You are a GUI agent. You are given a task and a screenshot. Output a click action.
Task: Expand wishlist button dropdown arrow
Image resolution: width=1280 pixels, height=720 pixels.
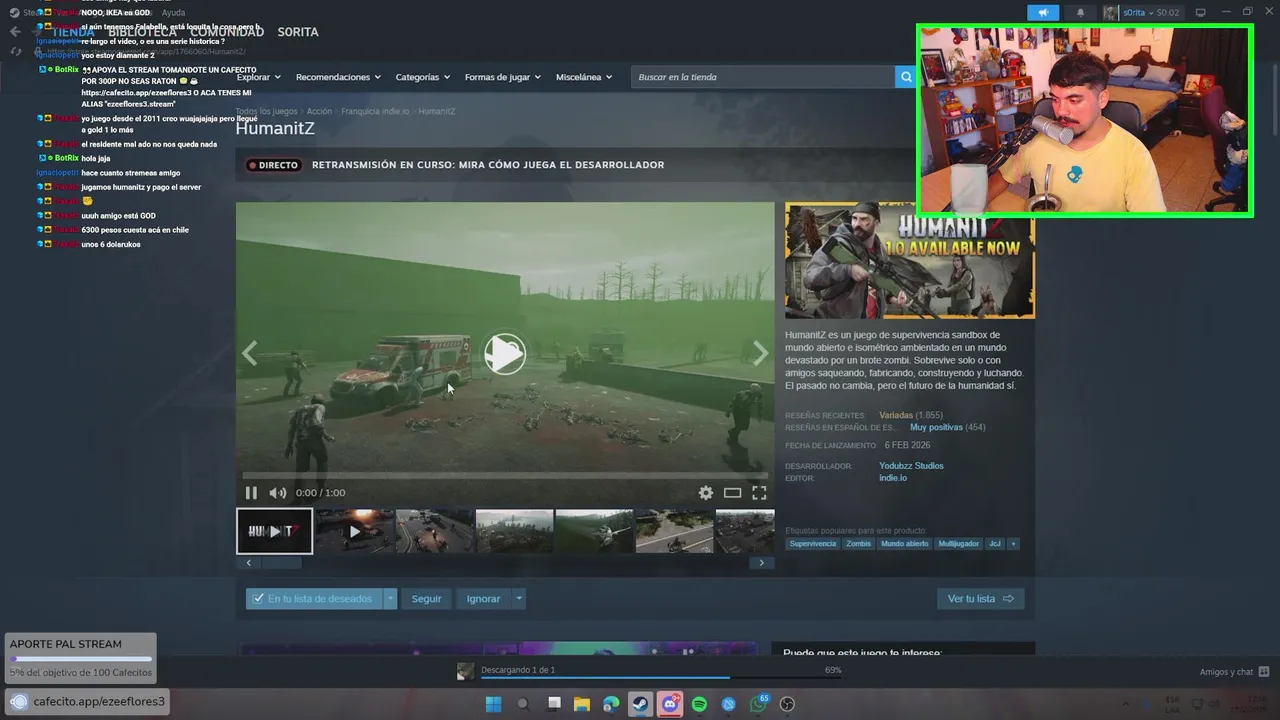(x=390, y=599)
